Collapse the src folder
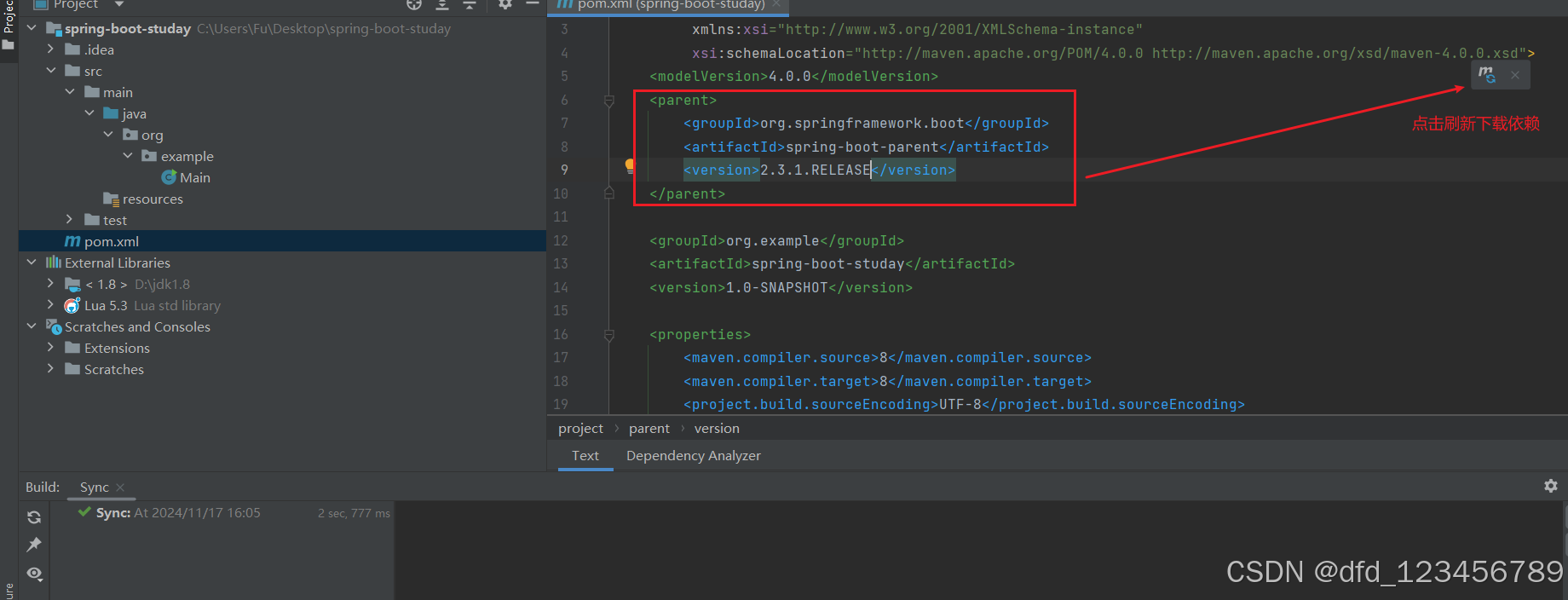This screenshot has width=1568, height=600. [51, 71]
